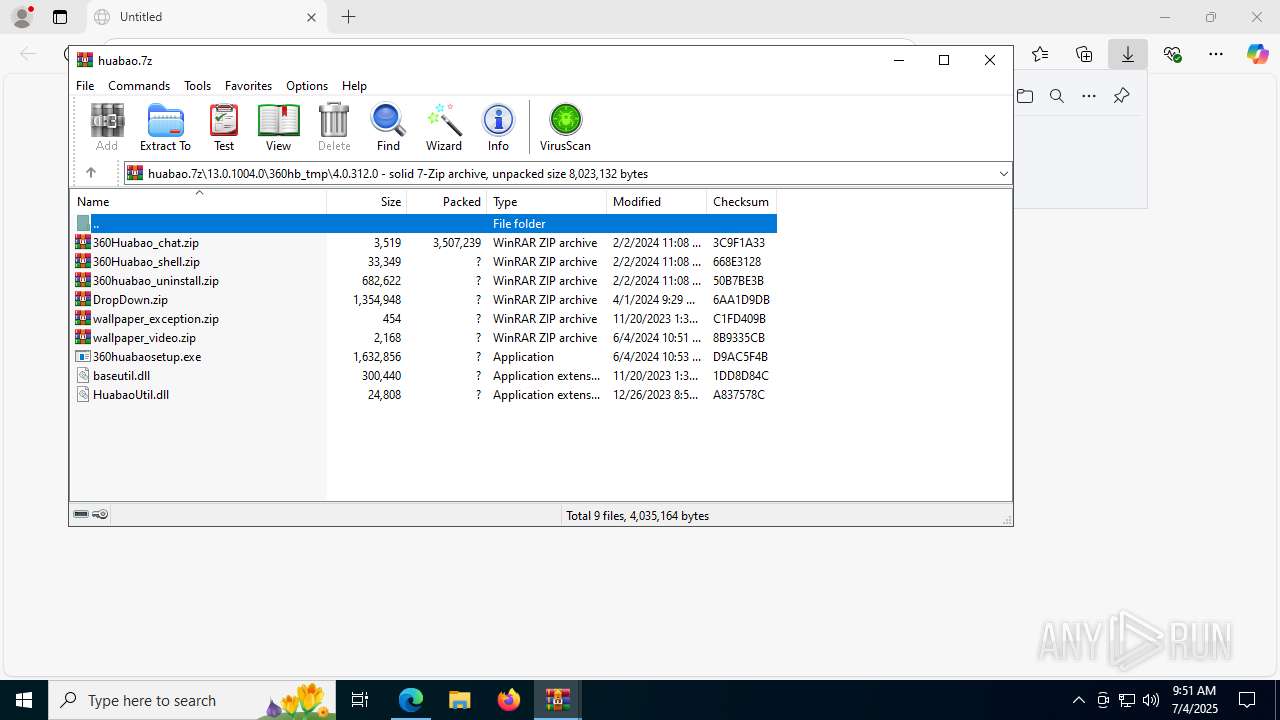Select the parent folder '..' row
The height and width of the screenshot is (720, 1280).
tap(424, 224)
